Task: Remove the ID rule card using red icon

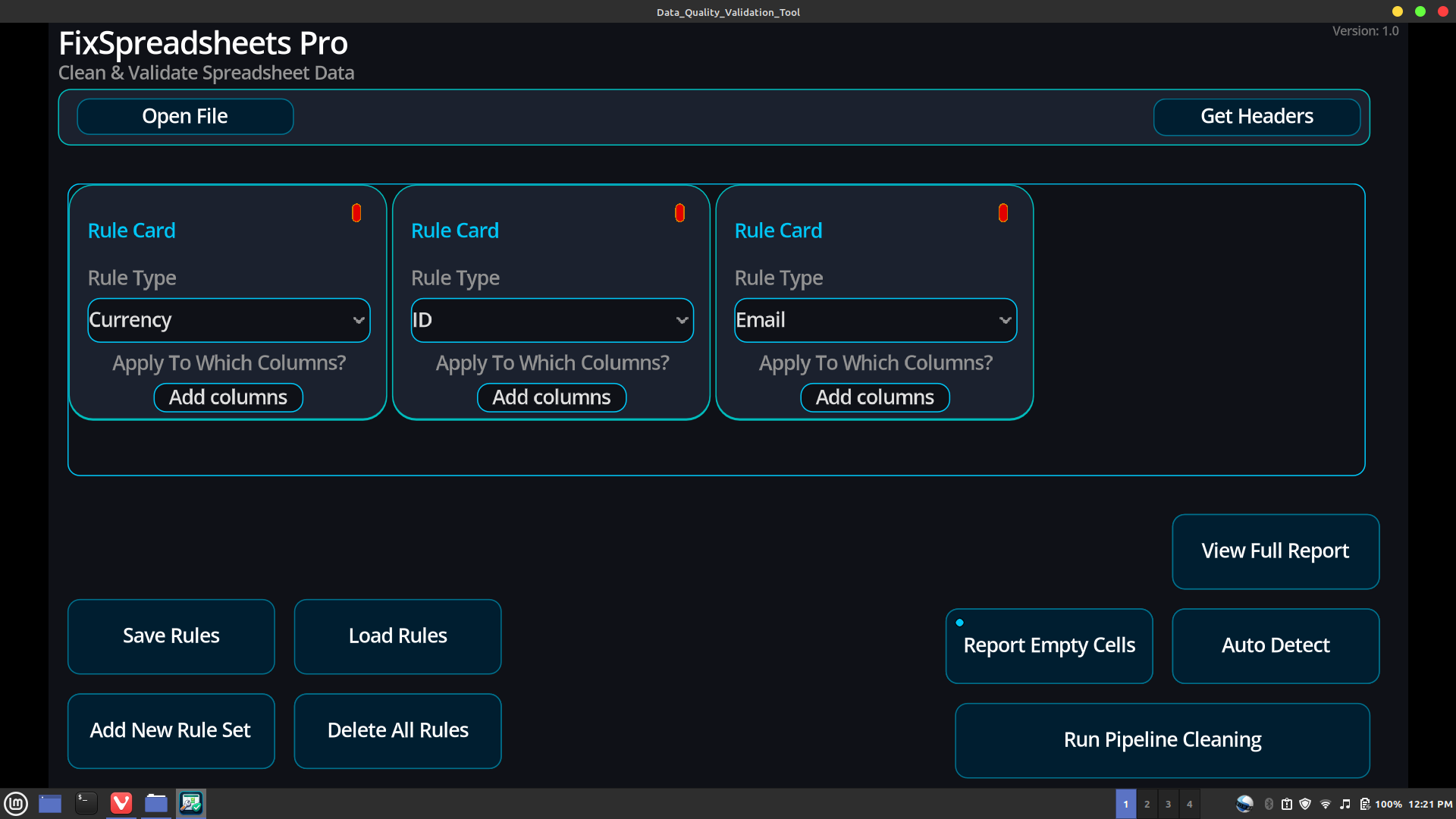Action: coord(679,213)
